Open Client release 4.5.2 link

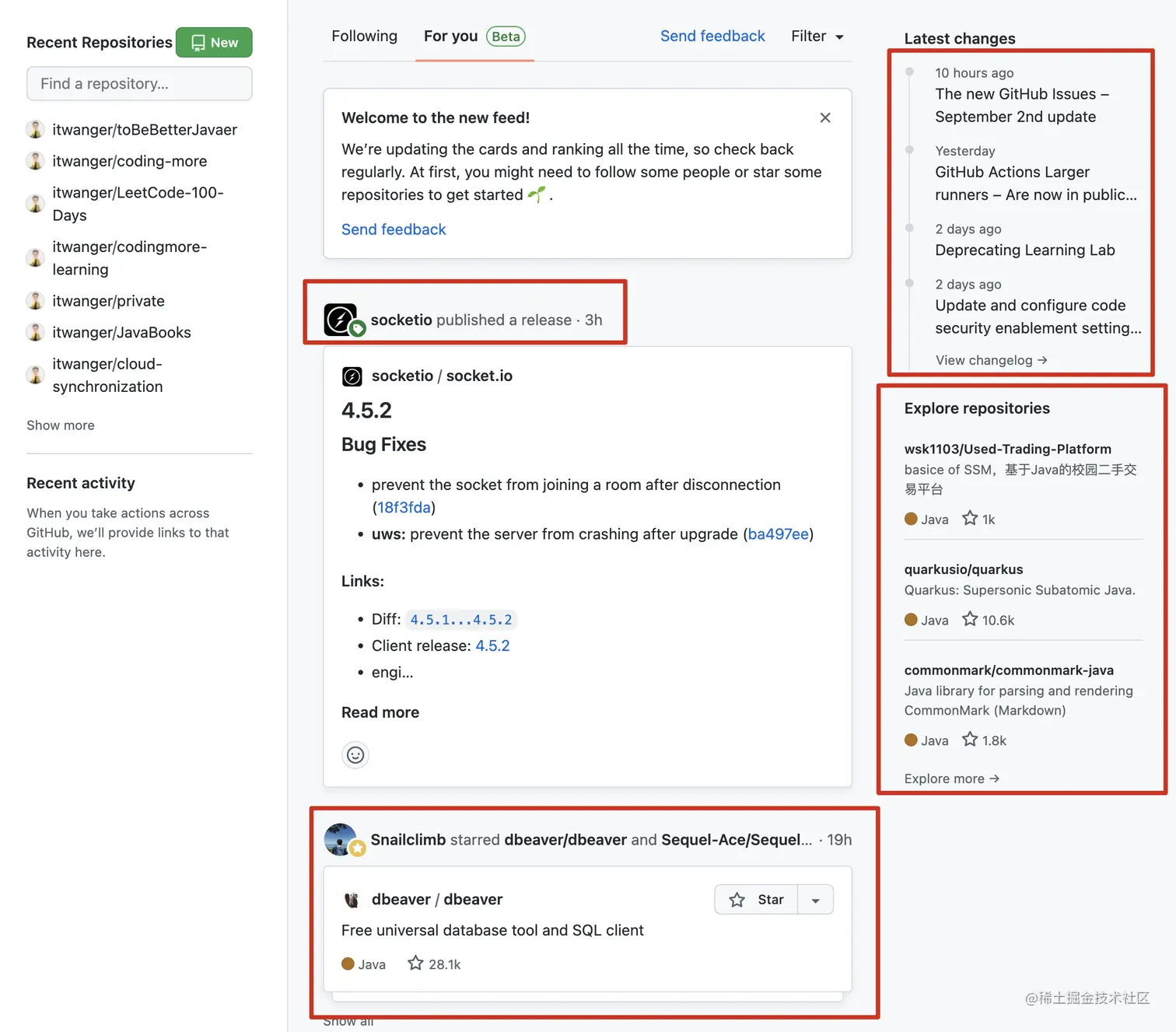(x=492, y=645)
